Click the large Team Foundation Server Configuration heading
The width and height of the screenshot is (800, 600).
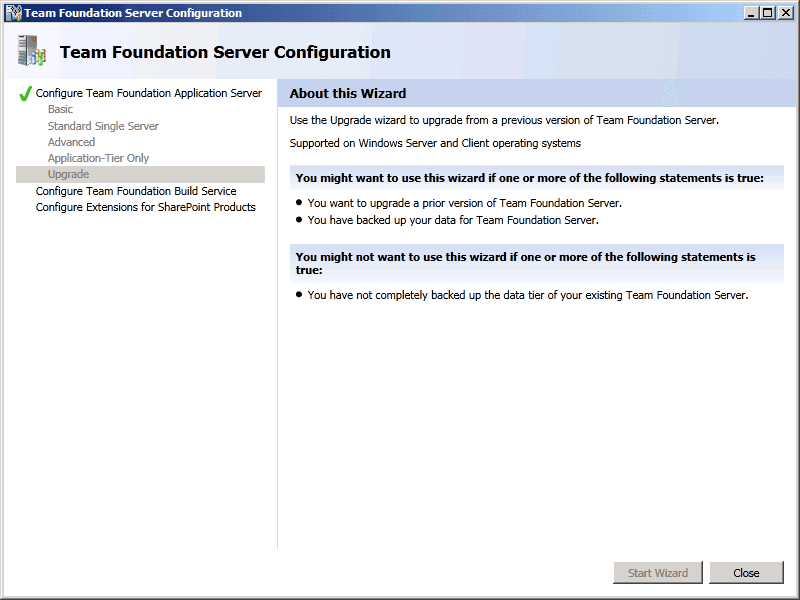pyautogui.click(x=225, y=52)
